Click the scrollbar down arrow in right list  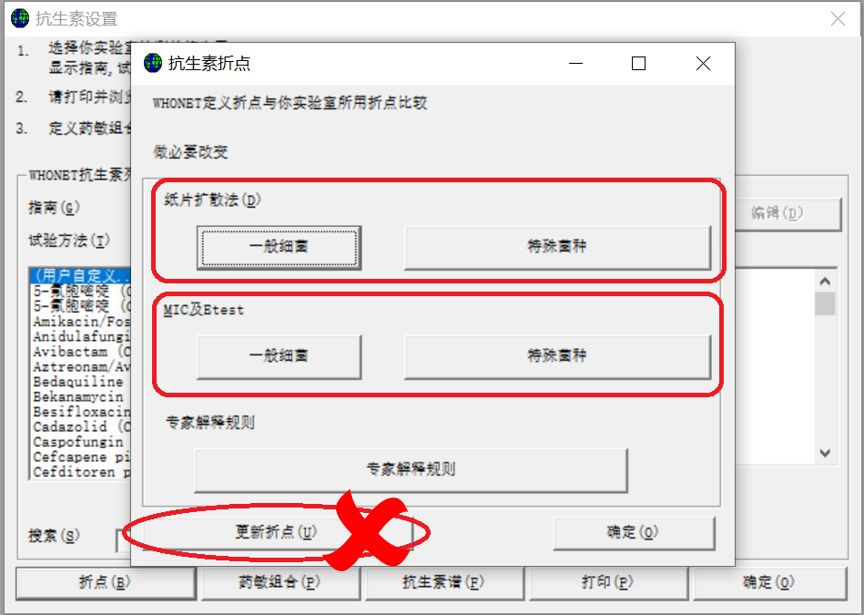pyautogui.click(x=825, y=453)
